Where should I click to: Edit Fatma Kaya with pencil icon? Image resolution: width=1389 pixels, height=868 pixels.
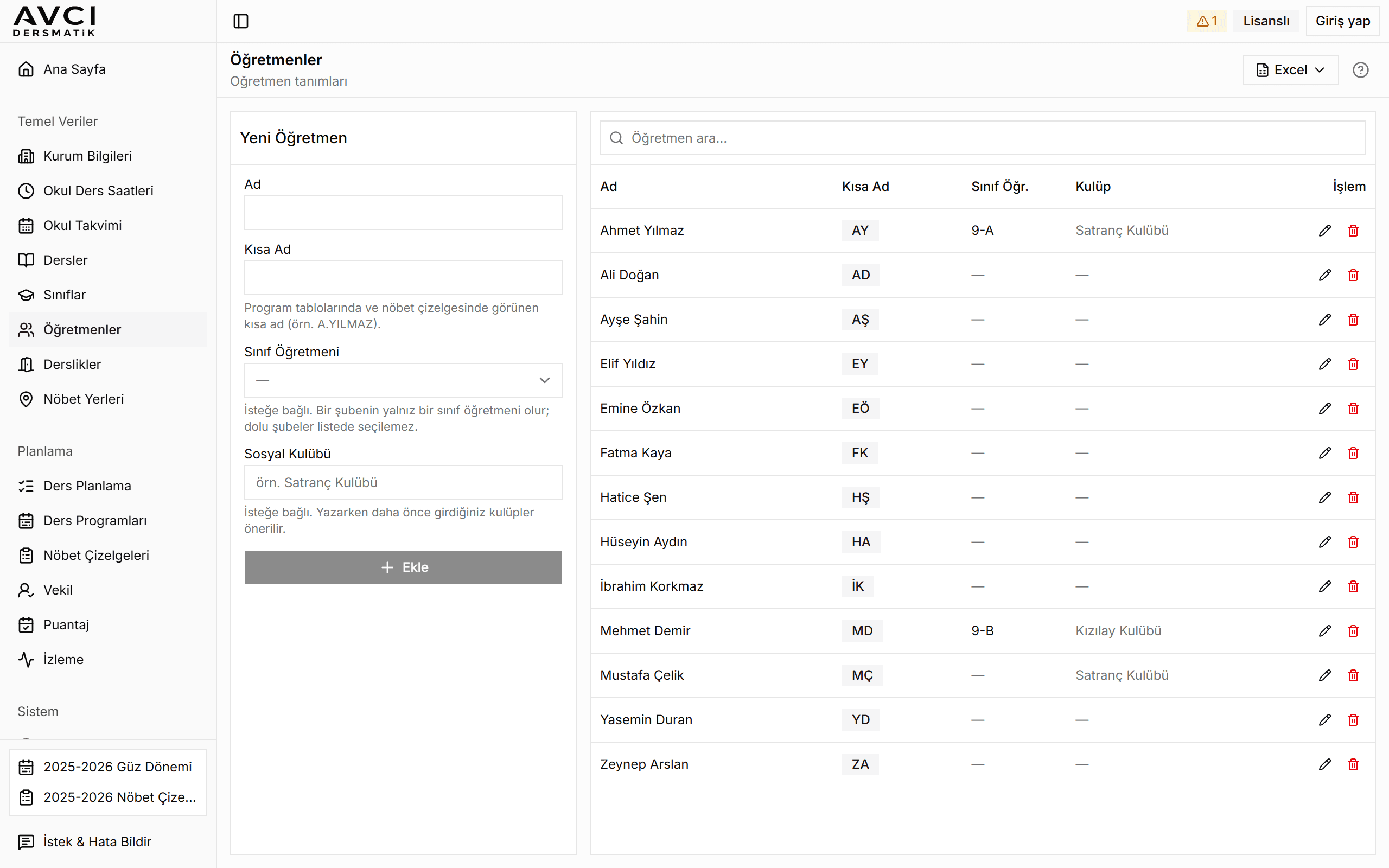(x=1325, y=453)
